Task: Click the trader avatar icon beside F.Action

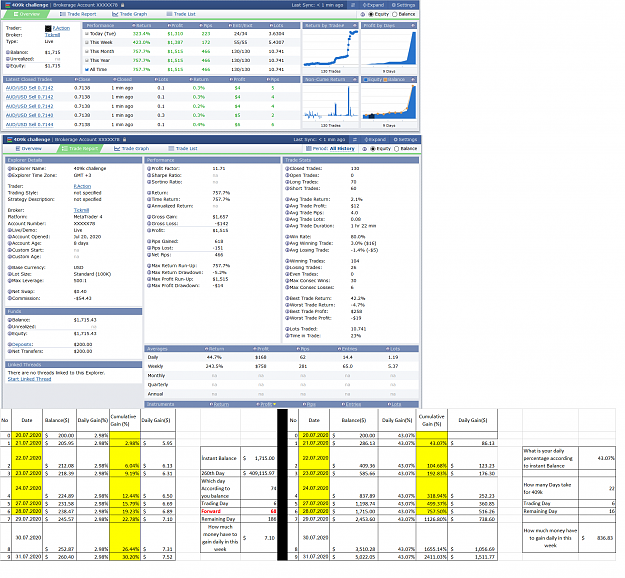Action: (48, 28)
